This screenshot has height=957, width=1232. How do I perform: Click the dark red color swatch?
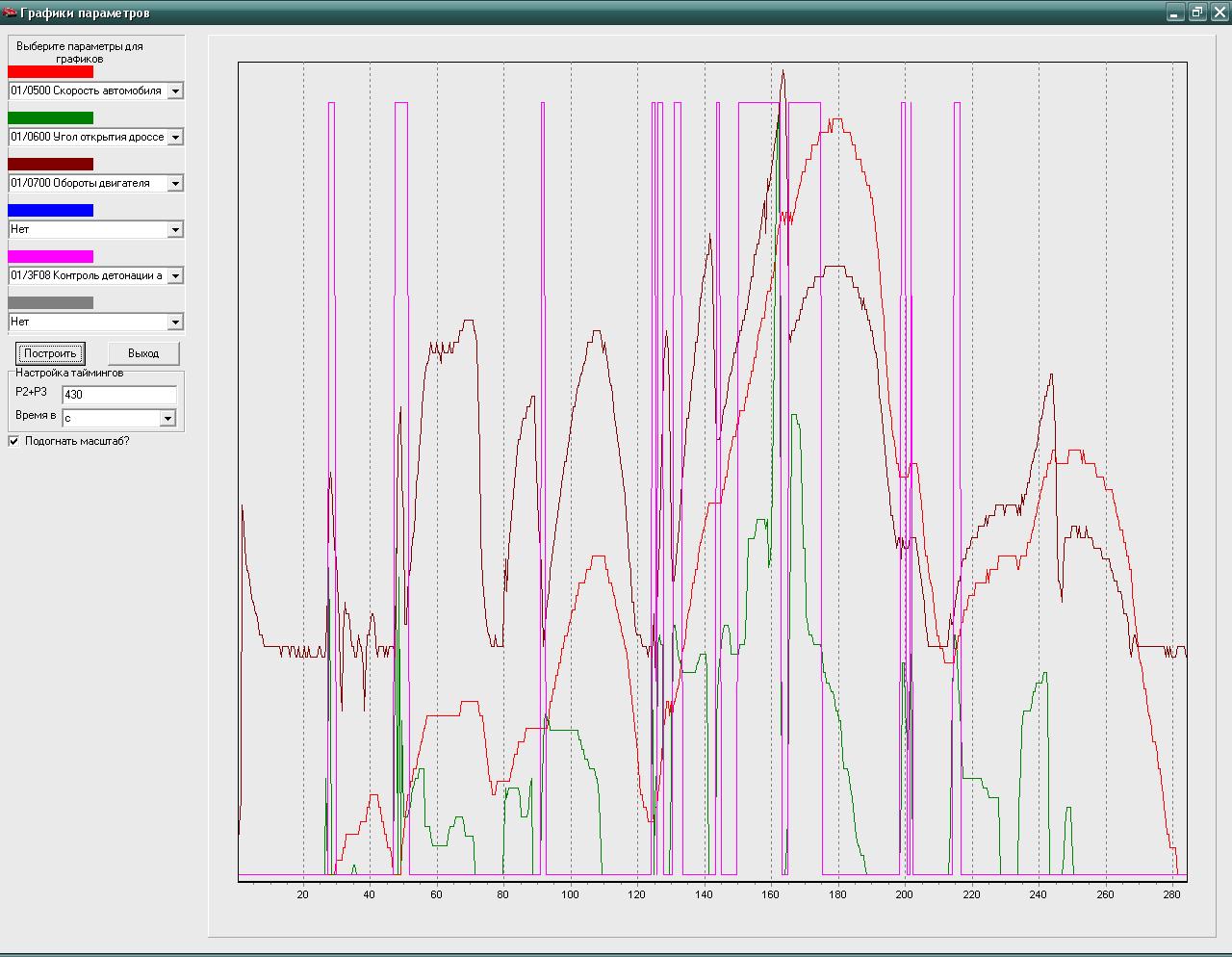click(x=50, y=164)
